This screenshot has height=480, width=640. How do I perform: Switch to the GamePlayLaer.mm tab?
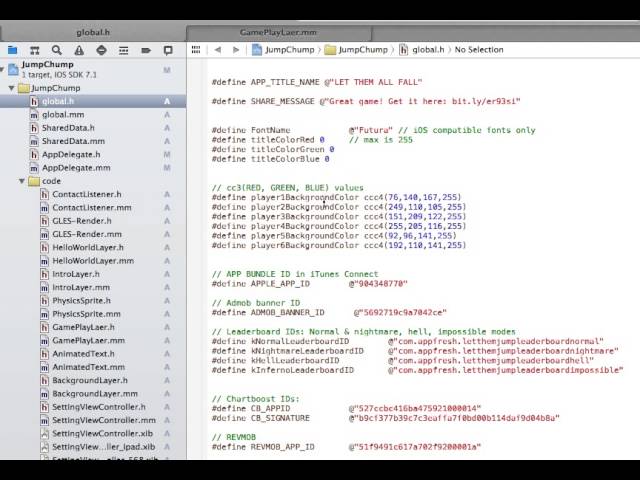(279, 32)
